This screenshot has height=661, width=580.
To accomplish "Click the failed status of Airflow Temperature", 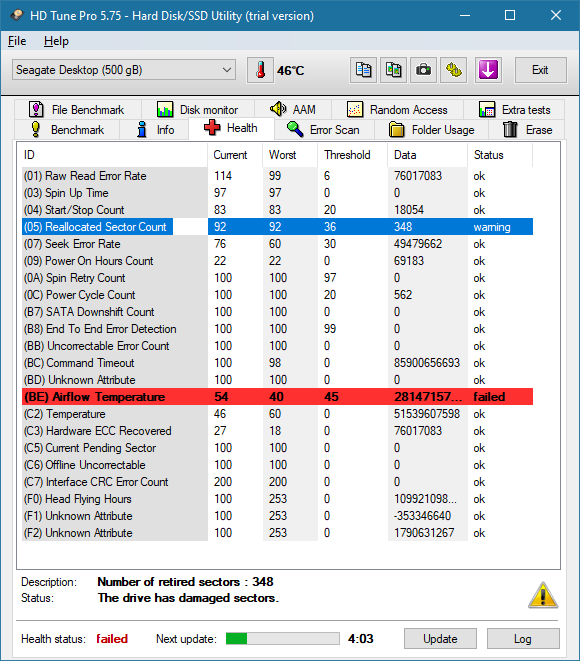I will [x=489, y=397].
